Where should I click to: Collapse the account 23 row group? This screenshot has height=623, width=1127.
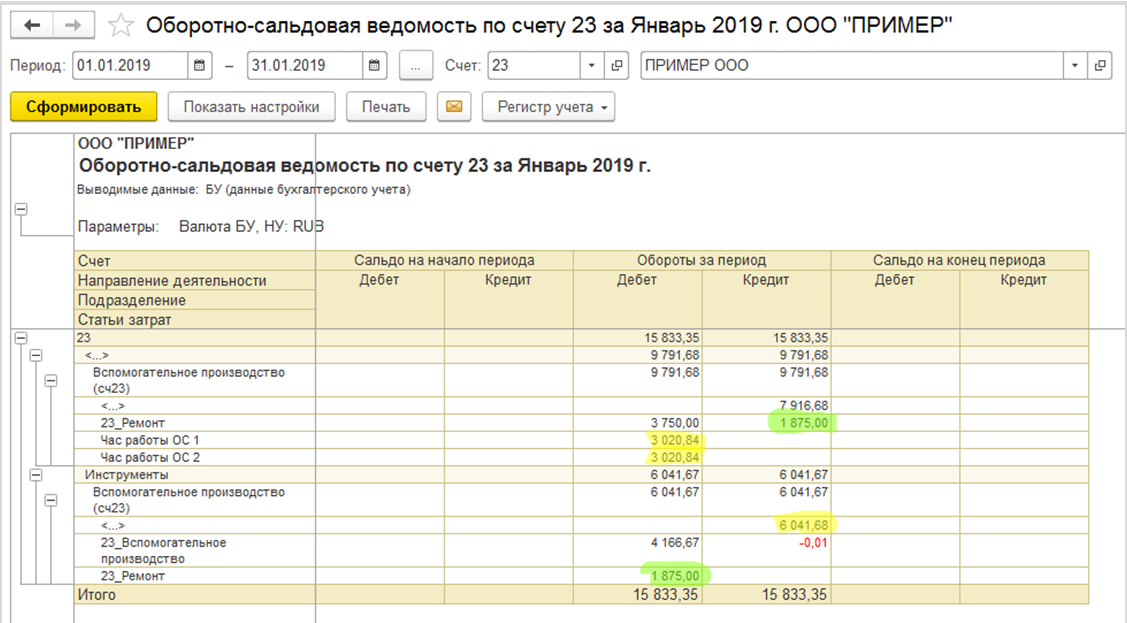20,339
